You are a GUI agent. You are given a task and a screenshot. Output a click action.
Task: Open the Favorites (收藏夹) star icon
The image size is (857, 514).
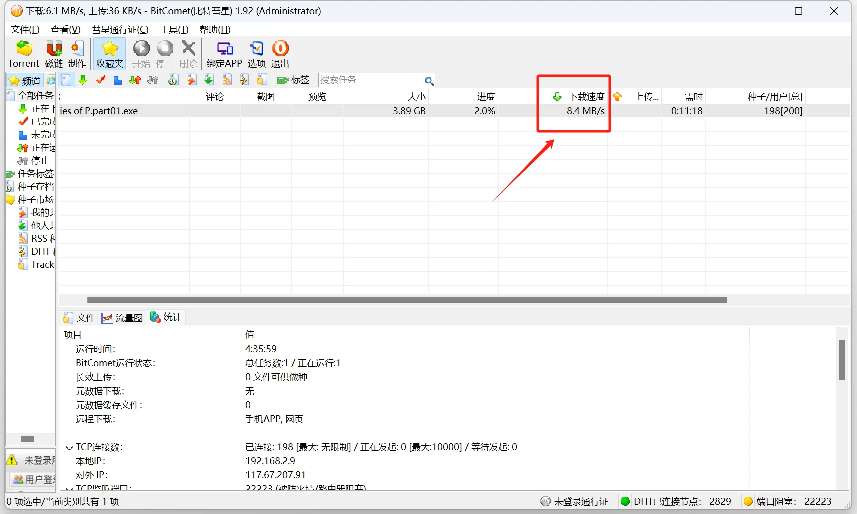tap(110, 52)
